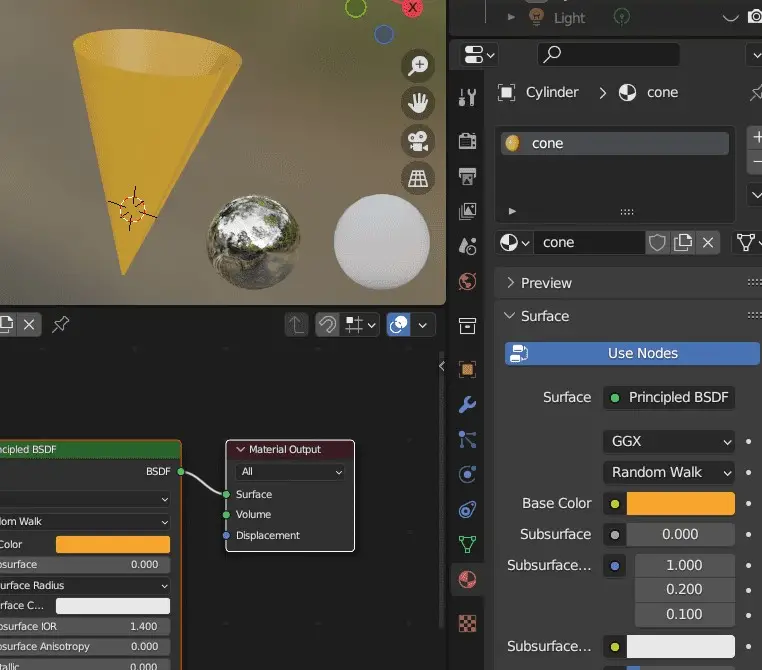Click the zoom viewport magnifier icon
Viewport: 762px width, 670px height.
pyautogui.click(x=418, y=65)
